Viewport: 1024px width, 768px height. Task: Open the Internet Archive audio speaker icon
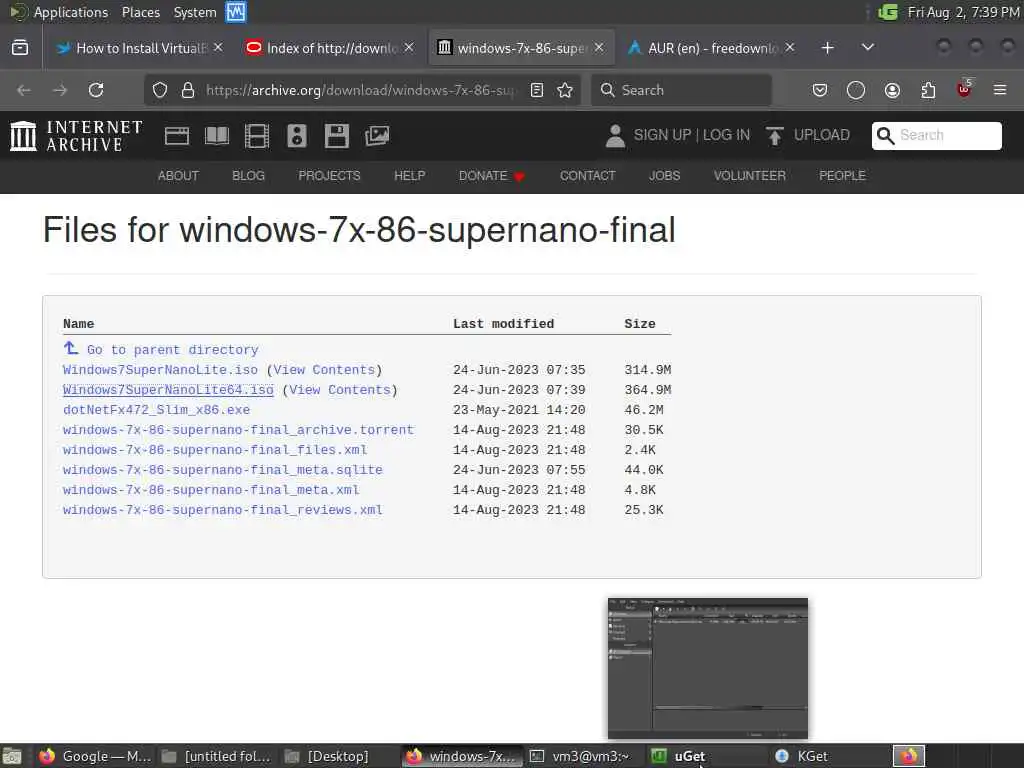tap(296, 136)
